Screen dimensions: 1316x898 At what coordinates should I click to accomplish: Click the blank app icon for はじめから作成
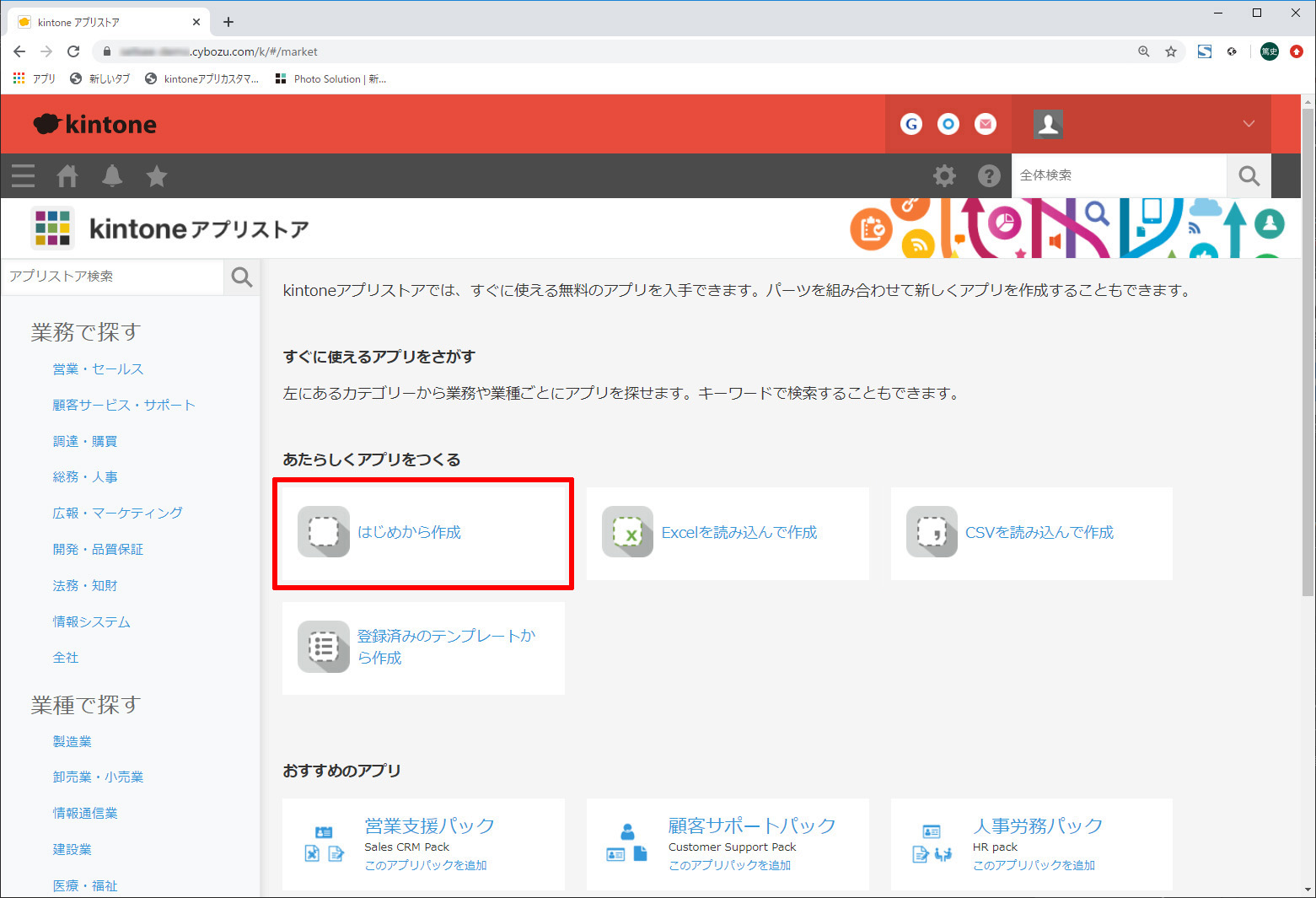click(324, 532)
